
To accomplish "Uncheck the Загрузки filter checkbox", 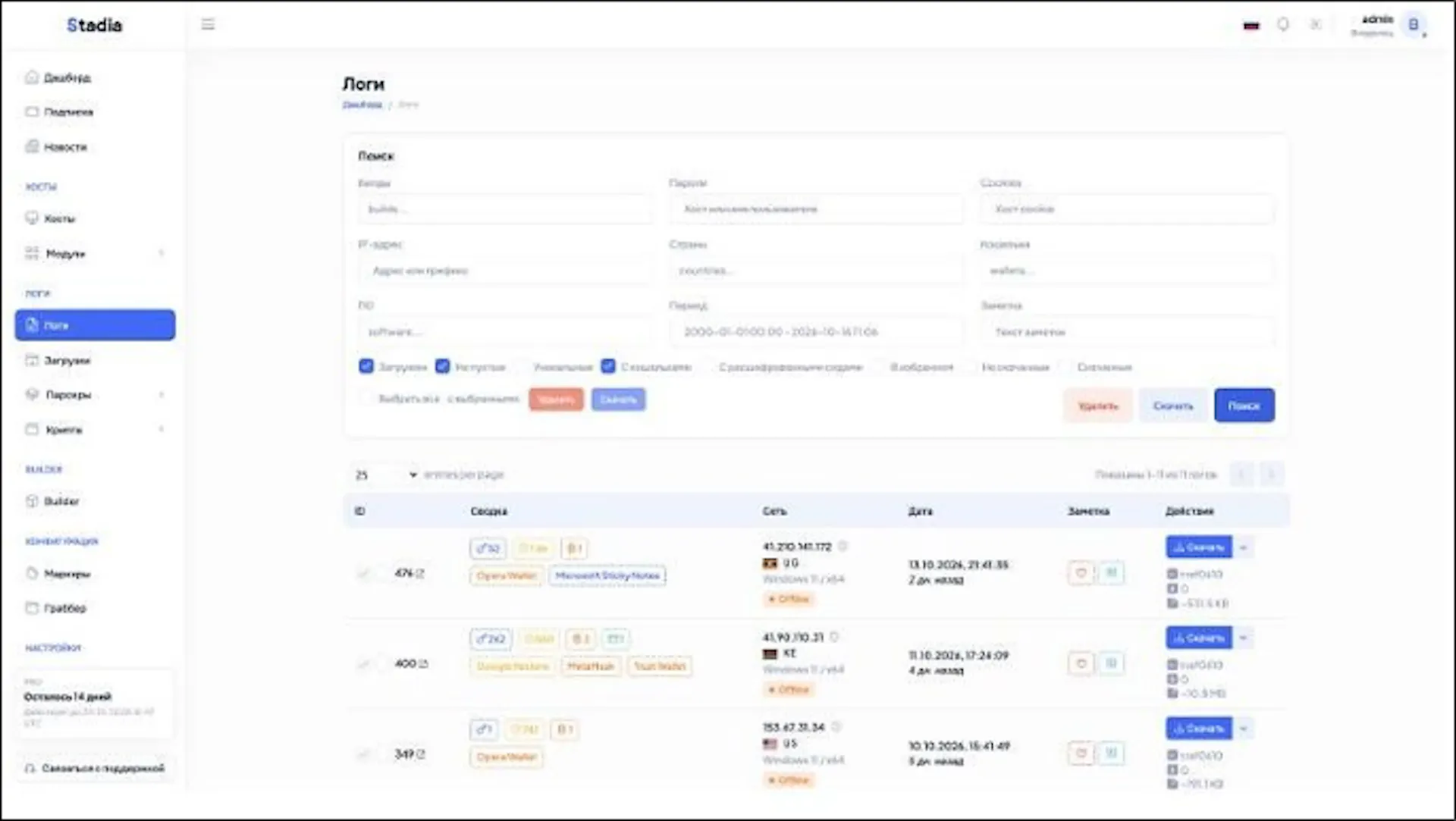I will (x=366, y=366).
